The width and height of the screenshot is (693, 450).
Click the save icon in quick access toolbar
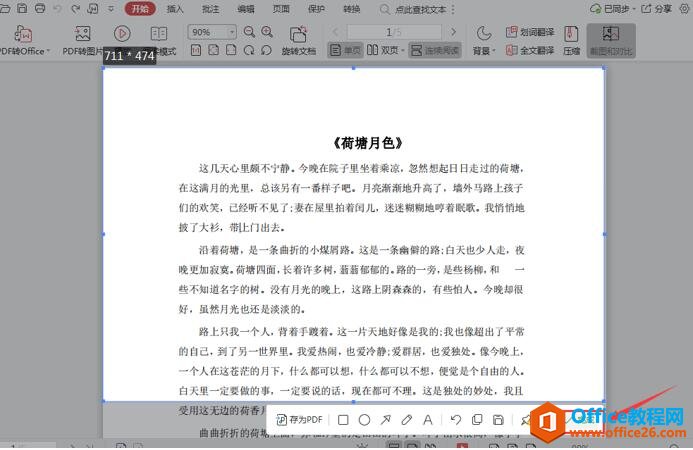pos(22,8)
